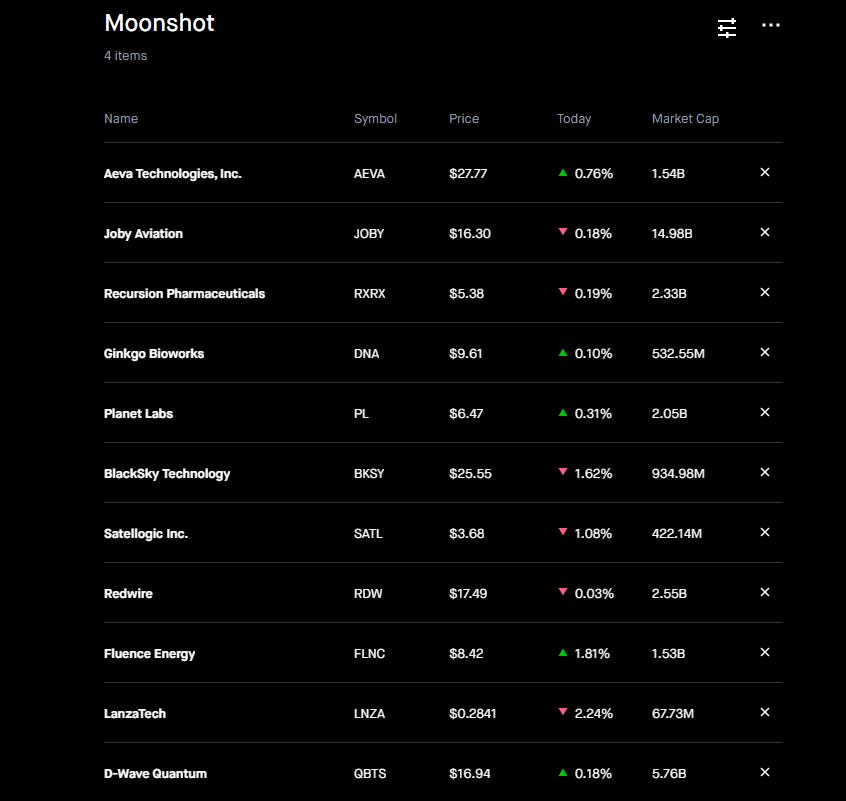Screen dimensions: 846x801
Task: Click the QBTS ticker symbol
Action: pyautogui.click(x=370, y=773)
